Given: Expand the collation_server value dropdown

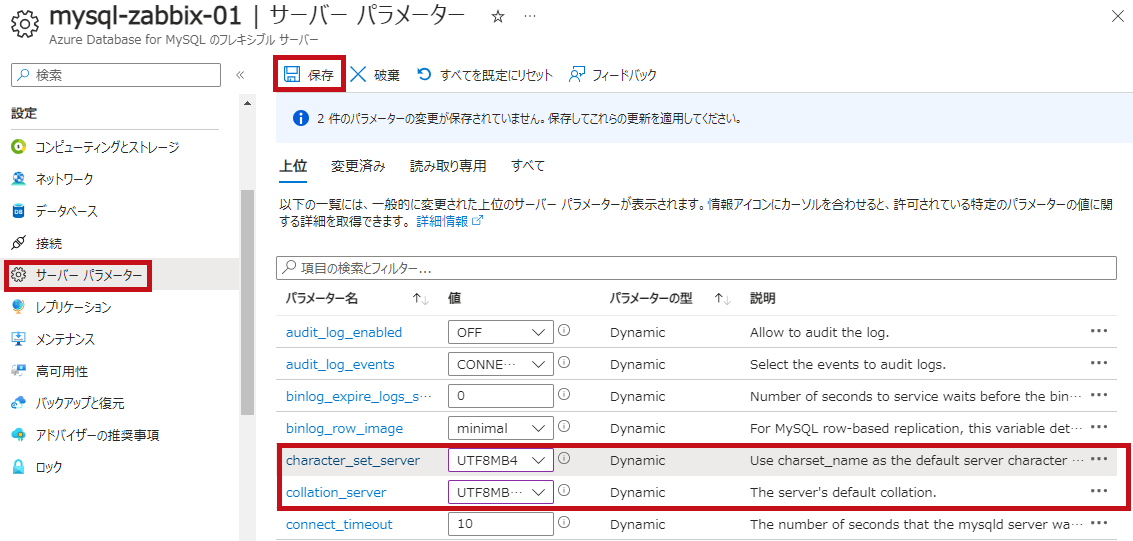Looking at the screenshot, I should (x=501, y=492).
